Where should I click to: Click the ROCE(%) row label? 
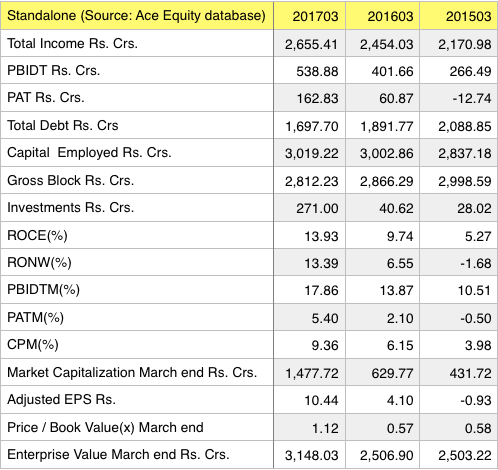[x=37, y=236]
